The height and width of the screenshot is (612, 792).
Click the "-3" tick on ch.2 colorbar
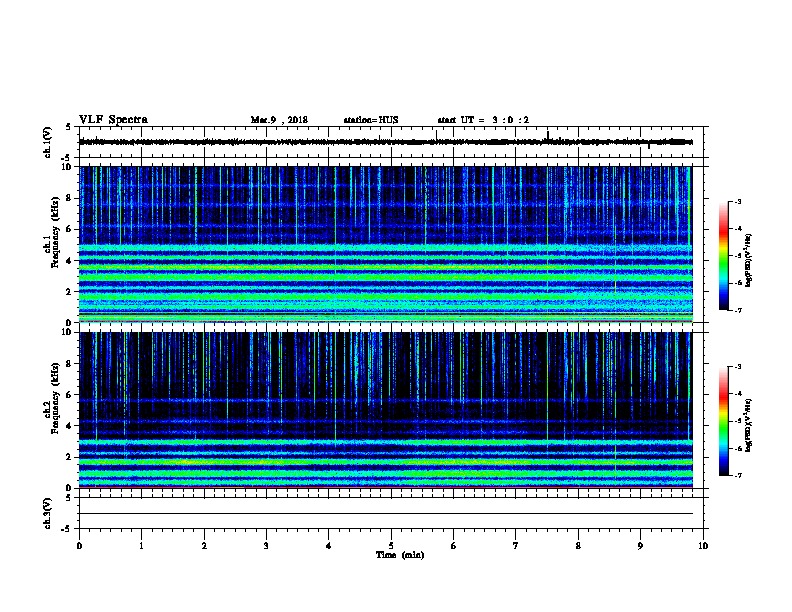(738, 367)
